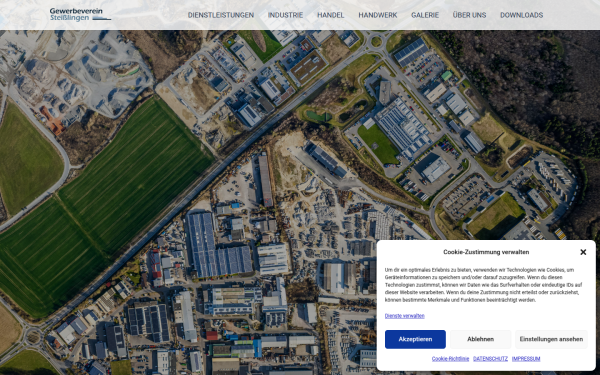
Task: Open the Industrie menu item
Action: click(285, 15)
